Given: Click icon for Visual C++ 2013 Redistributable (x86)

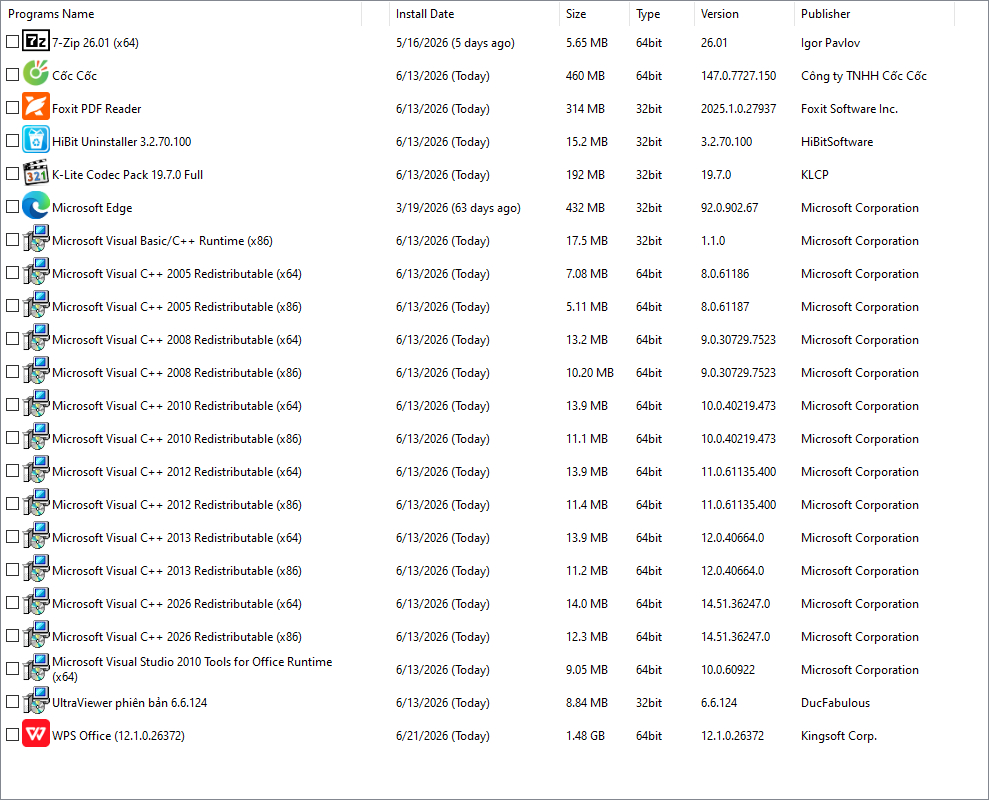Looking at the screenshot, I should click(36, 569).
